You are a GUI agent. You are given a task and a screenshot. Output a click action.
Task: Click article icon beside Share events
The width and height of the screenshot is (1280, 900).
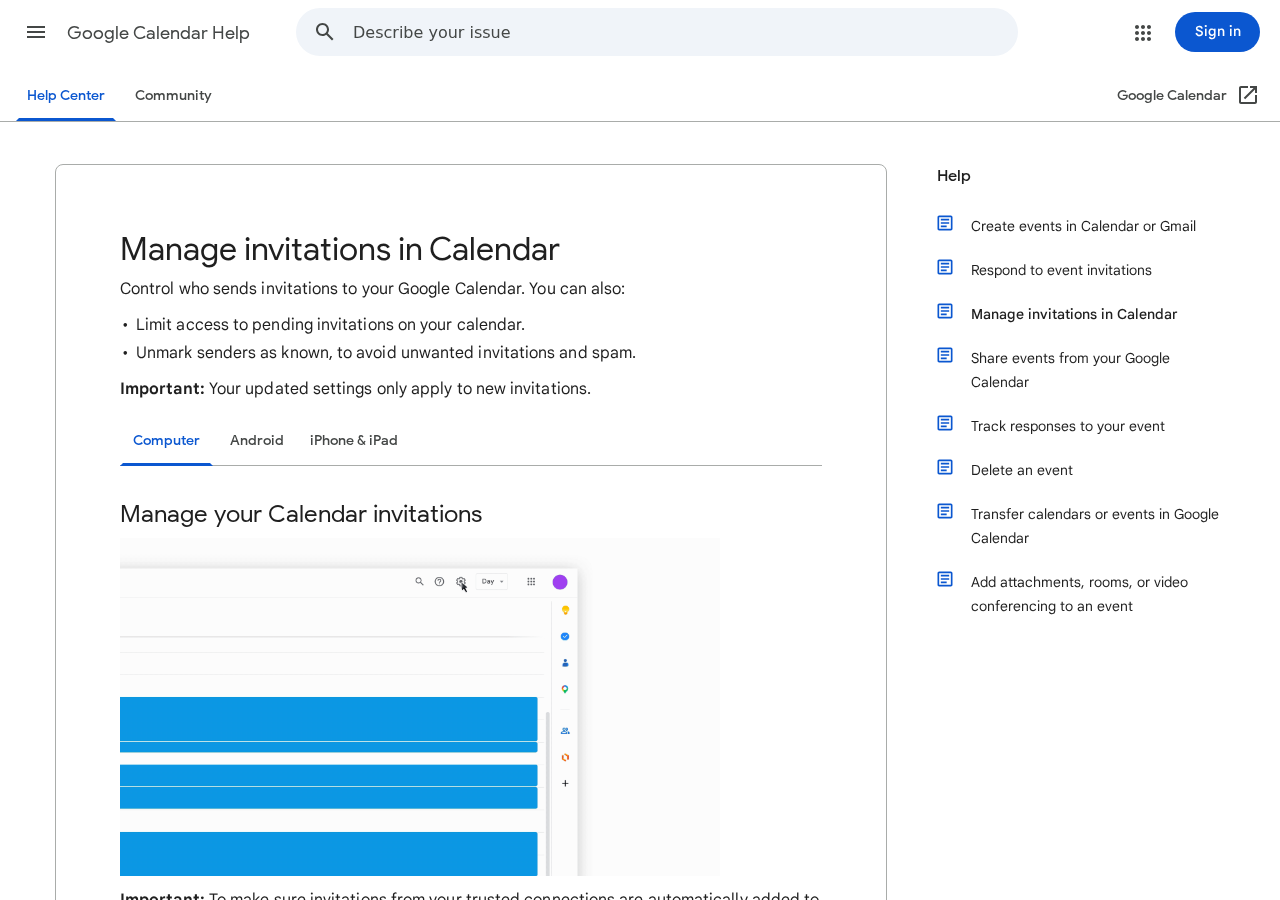click(x=945, y=355)
